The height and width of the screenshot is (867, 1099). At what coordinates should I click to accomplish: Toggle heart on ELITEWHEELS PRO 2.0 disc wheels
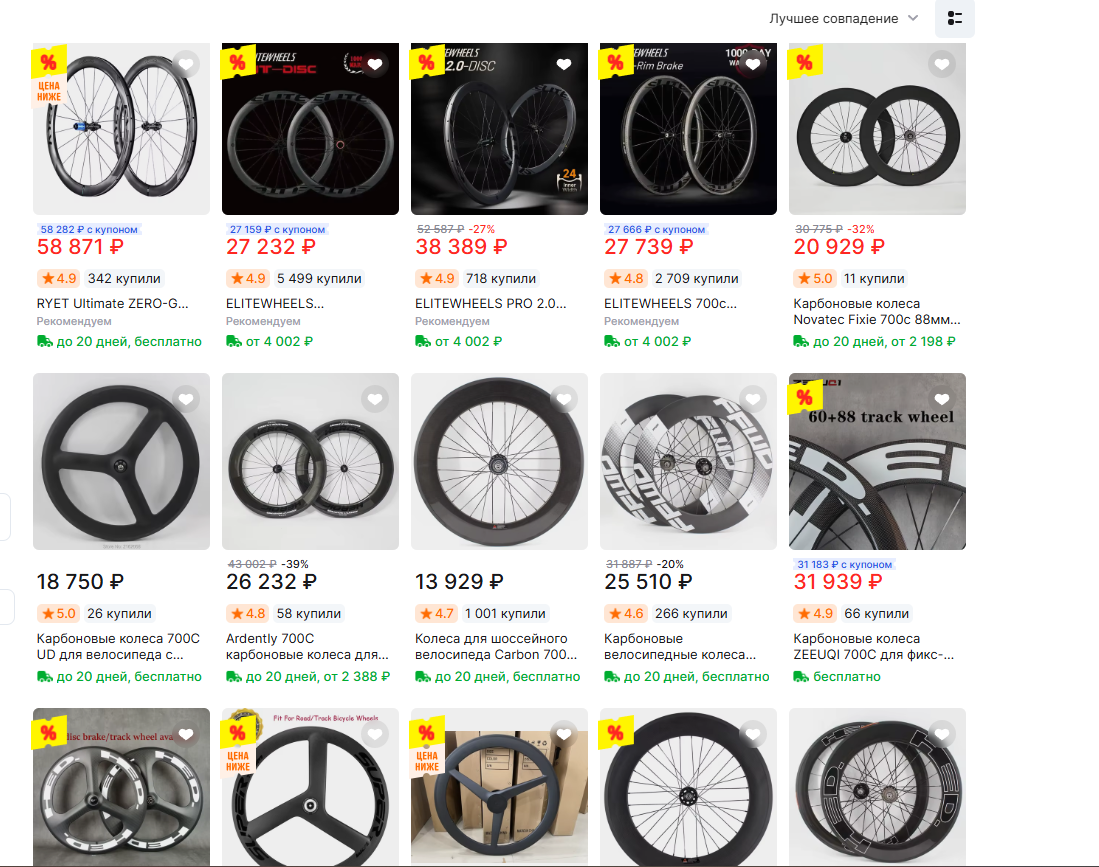pyautogui.click(x=564, y=64)
